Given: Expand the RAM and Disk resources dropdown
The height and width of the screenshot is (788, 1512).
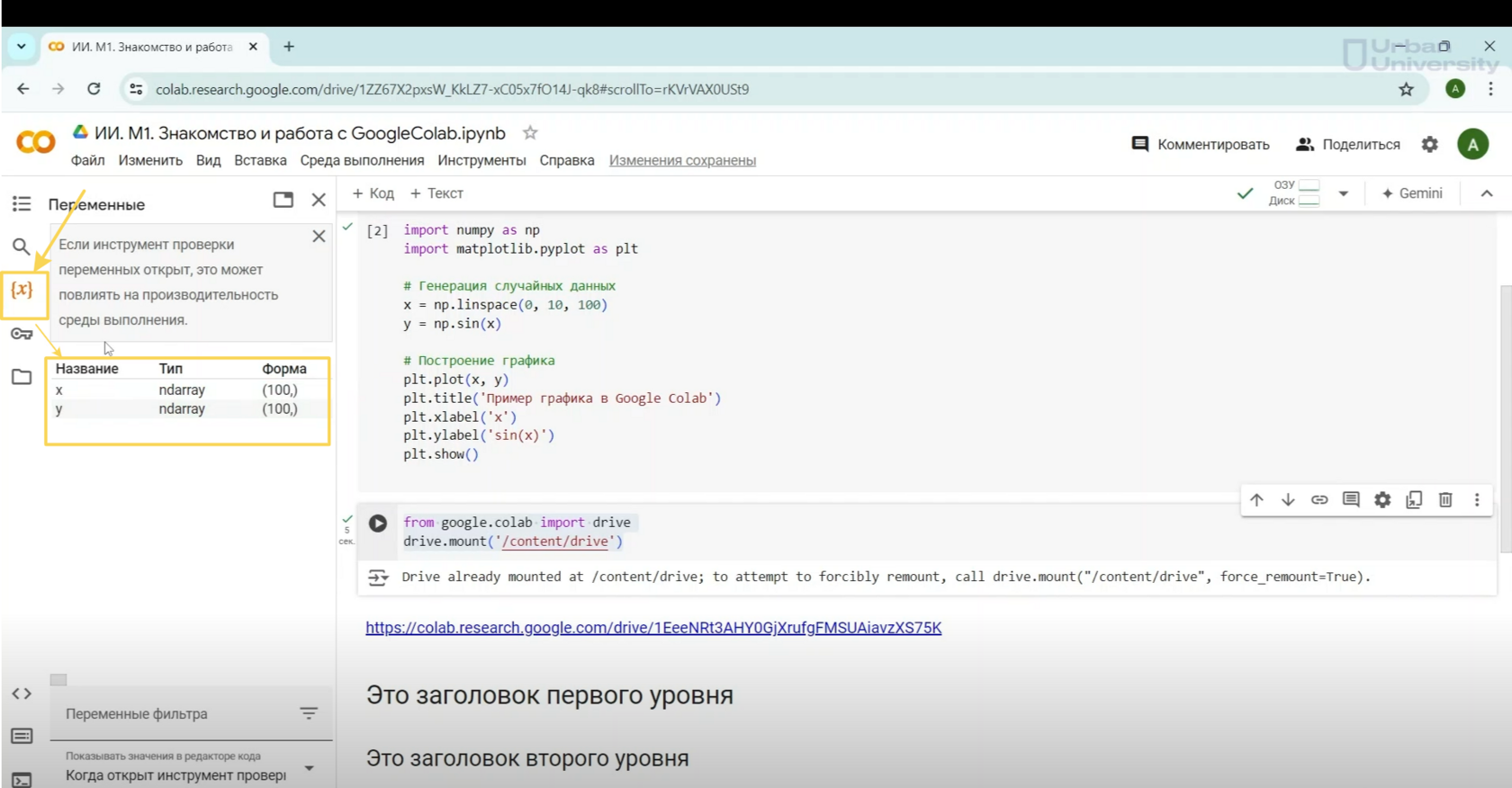Looking at the screenshot, I should point(1343,193).
